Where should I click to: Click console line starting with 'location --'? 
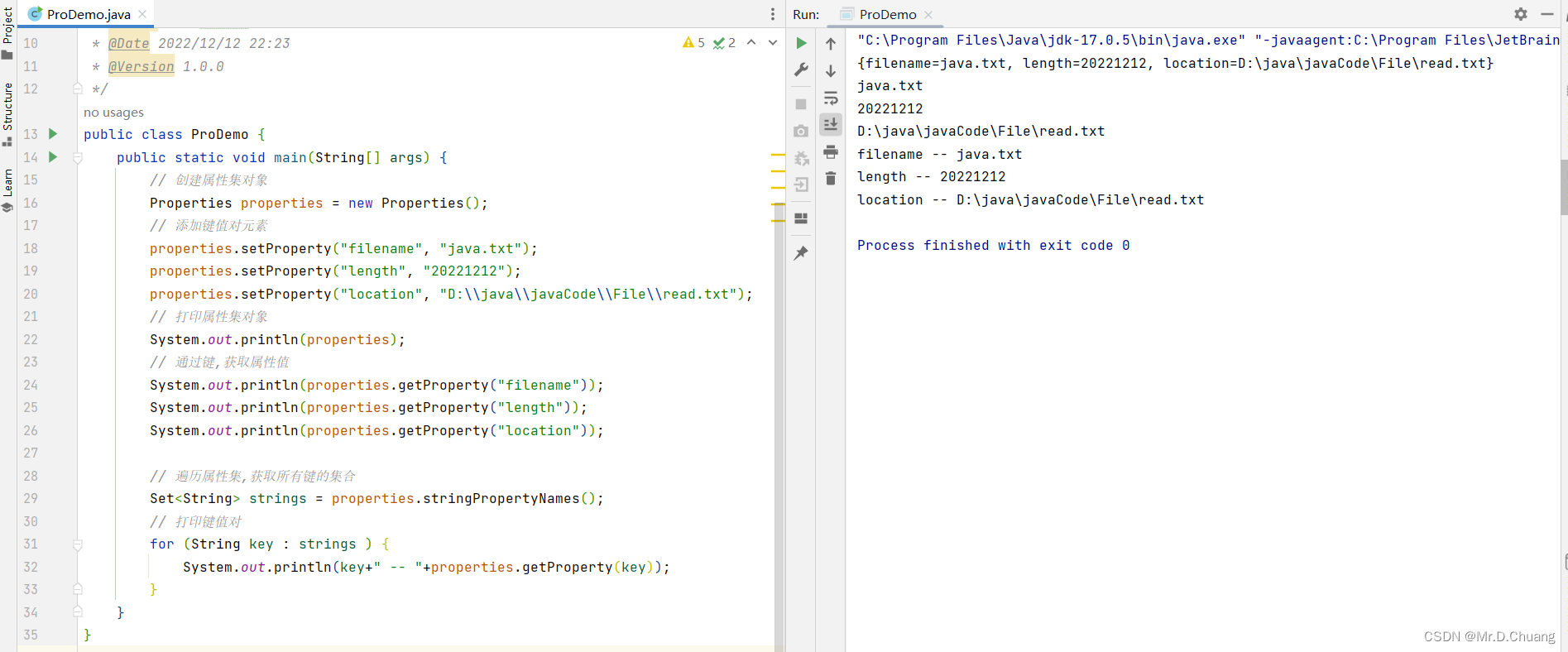click(x=1030, y=199)
